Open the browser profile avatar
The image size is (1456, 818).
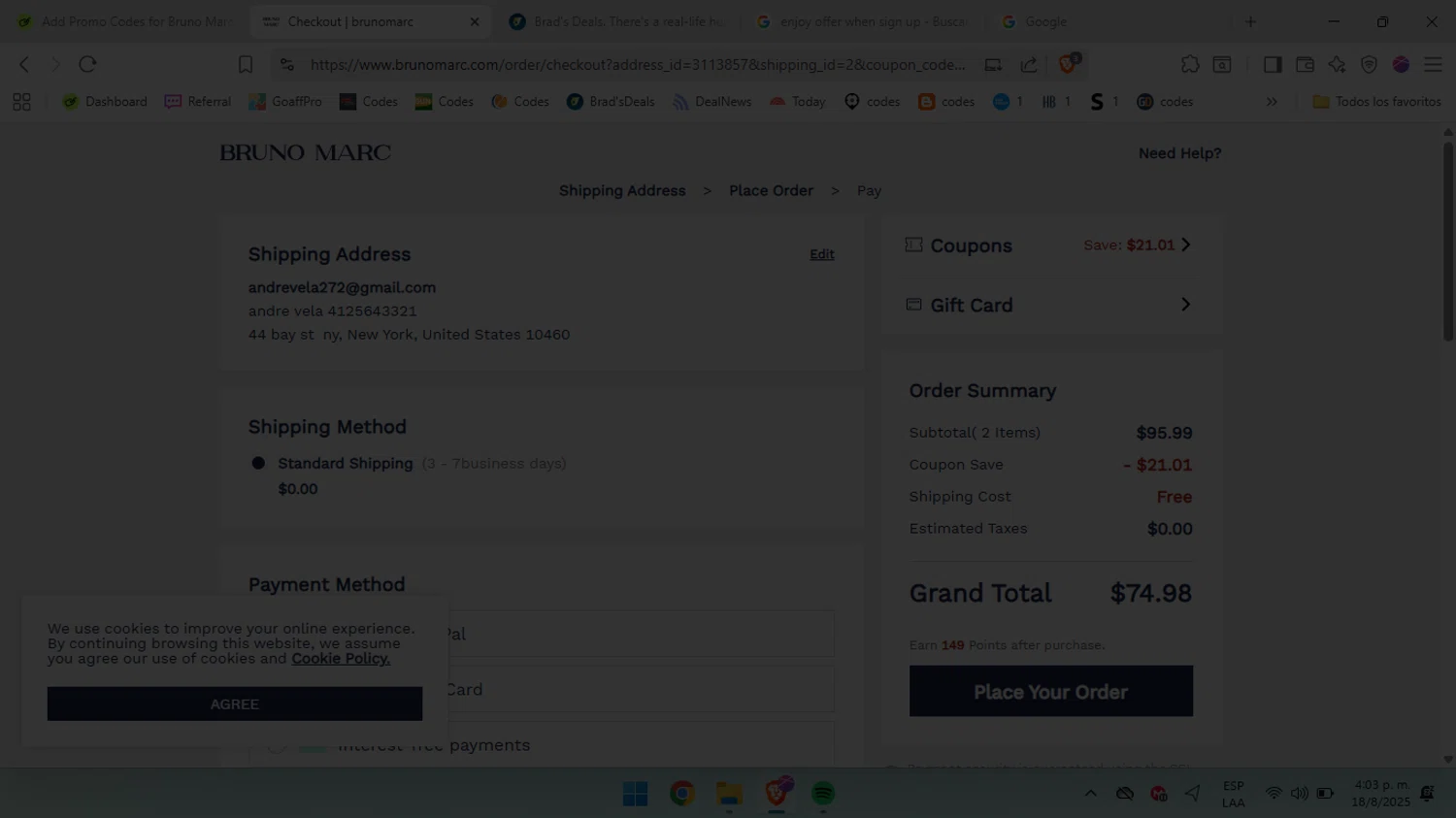click(x=1401, y=64)
